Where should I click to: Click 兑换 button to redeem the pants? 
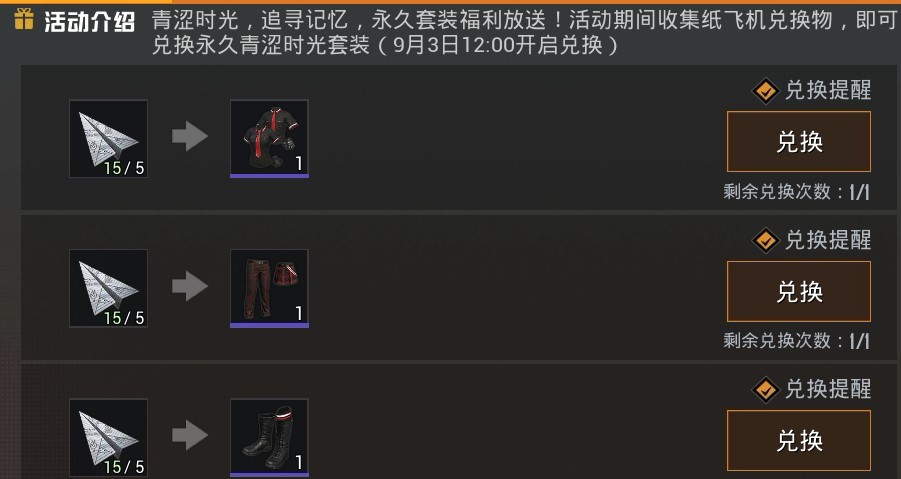[x=799, y=291]
